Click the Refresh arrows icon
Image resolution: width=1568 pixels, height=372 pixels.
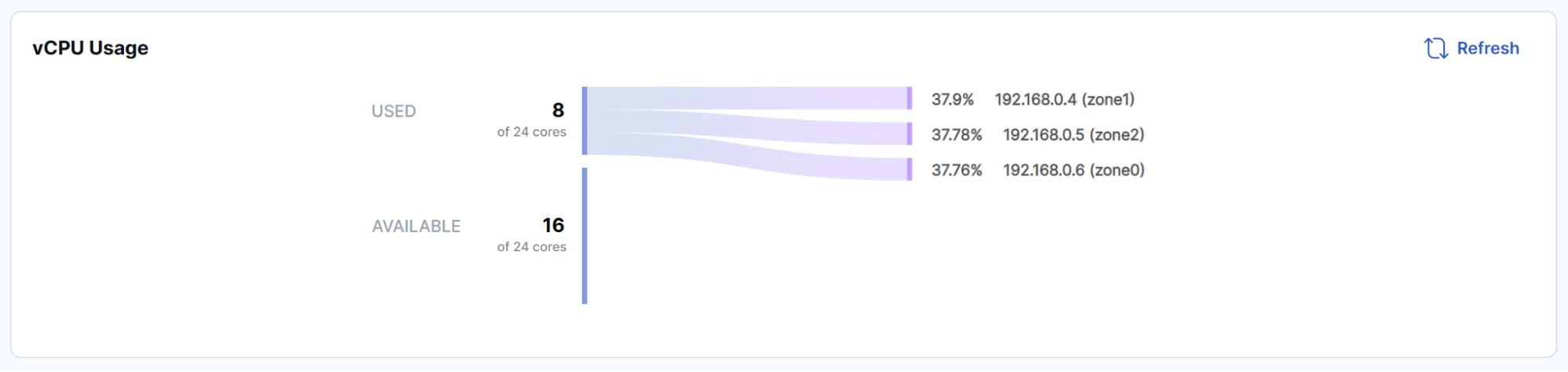[x=1435, y=49]
